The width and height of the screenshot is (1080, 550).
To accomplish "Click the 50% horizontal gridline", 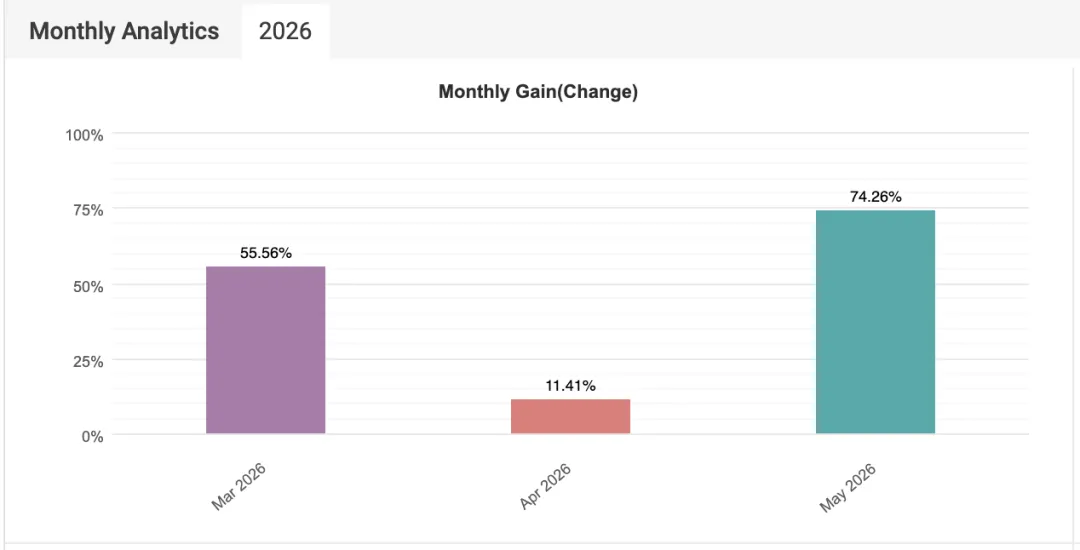I will click(x=570, y=284).
